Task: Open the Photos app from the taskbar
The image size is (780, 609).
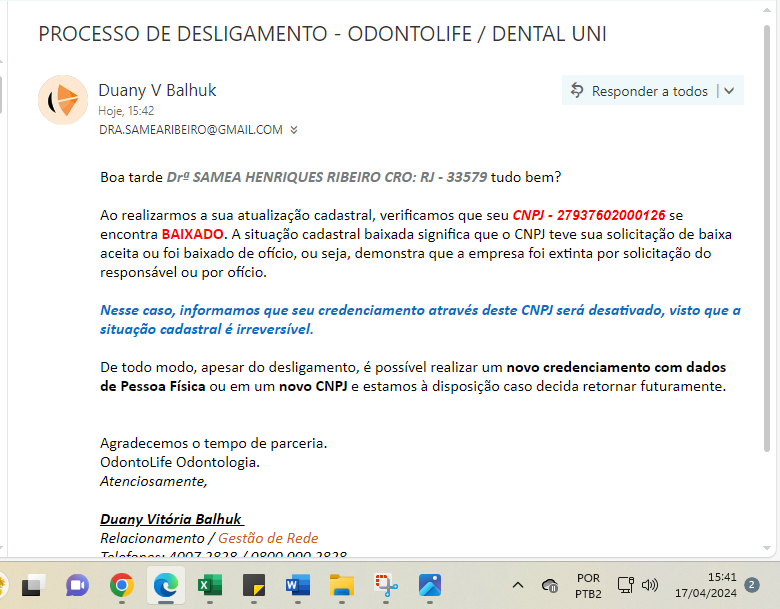Action: click(x=430, y=586)
